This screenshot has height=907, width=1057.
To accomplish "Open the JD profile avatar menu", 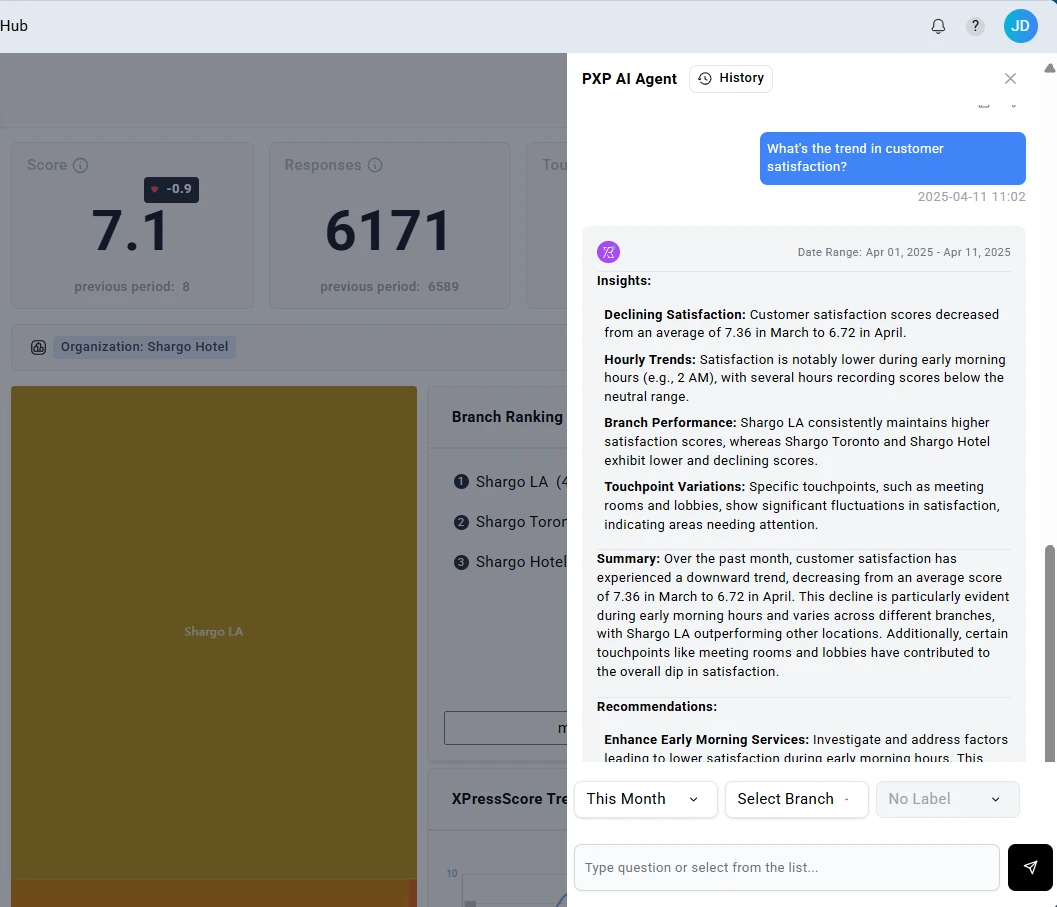I will pos(1020,26).
